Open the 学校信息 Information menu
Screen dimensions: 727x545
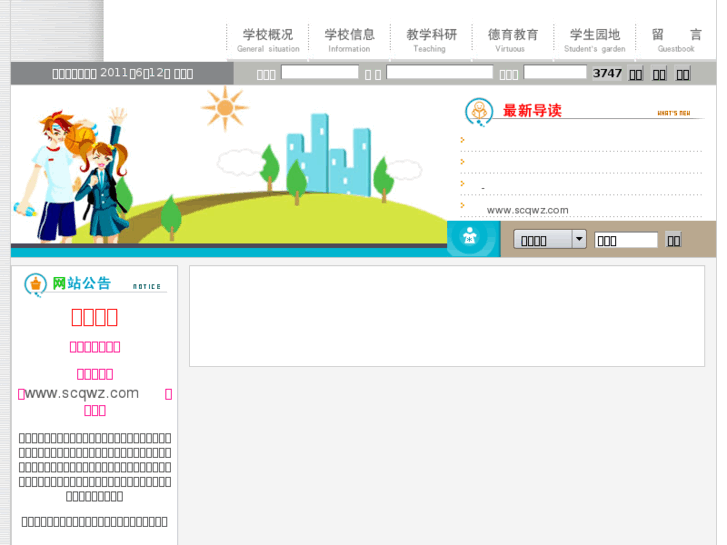(349, 40)
